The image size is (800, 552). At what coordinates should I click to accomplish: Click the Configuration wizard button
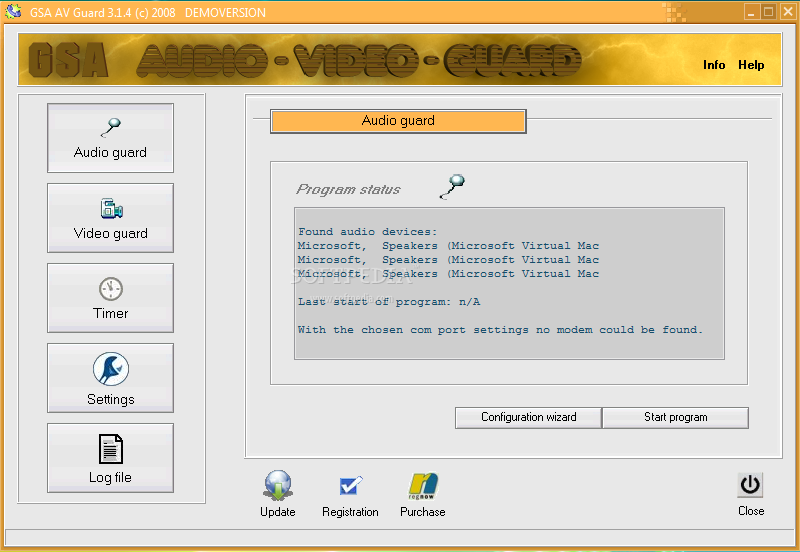(529, 417)
